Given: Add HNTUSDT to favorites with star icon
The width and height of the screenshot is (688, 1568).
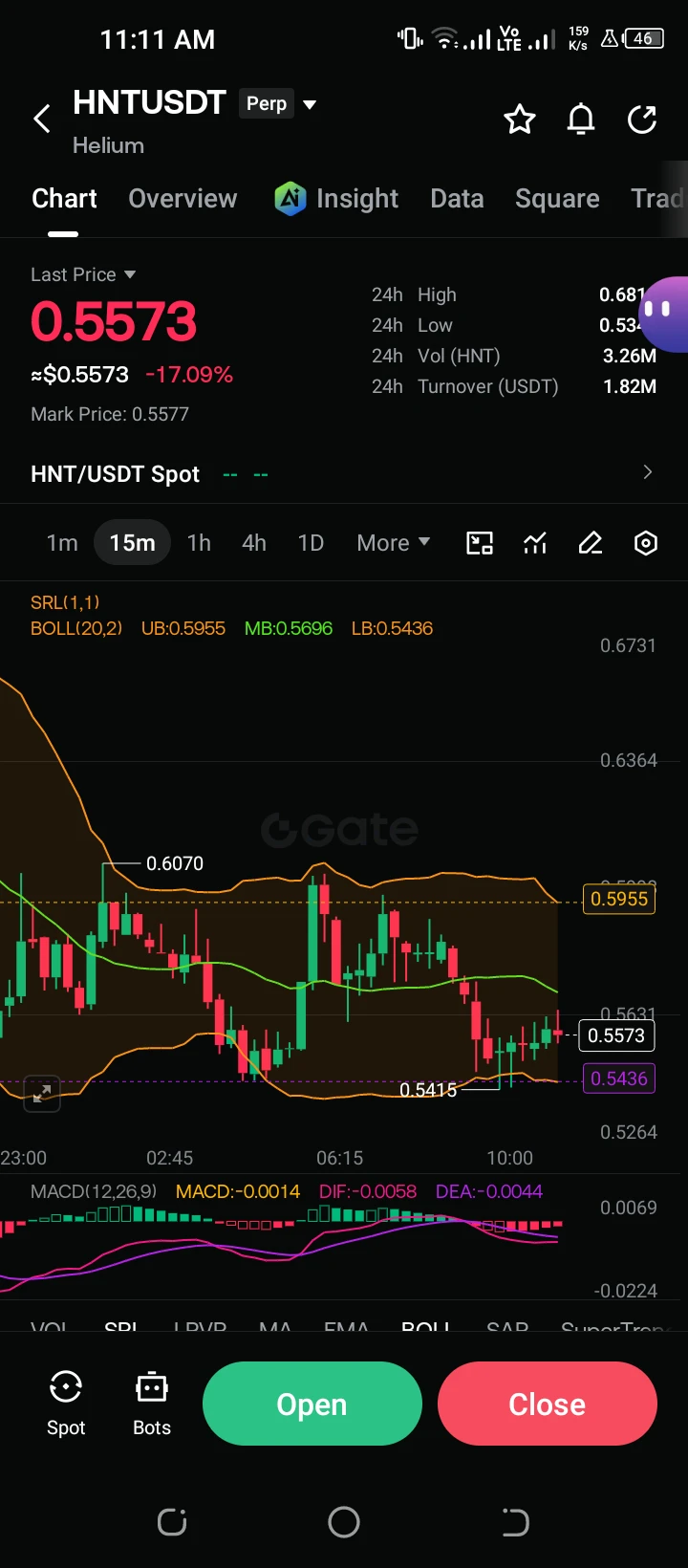Looking at the screenshot, I should tap(520, 120).
